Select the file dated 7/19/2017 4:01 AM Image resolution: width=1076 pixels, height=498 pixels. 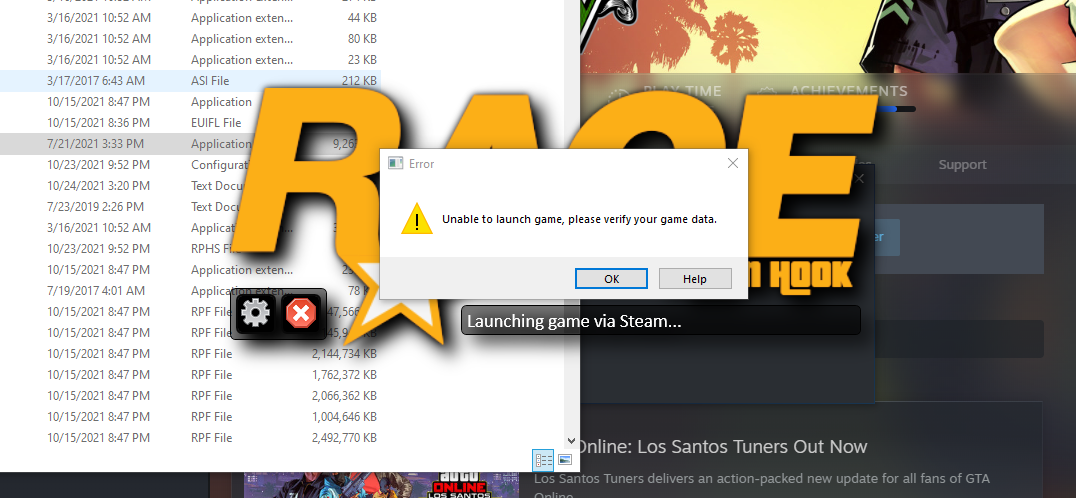tap(190, 291)
